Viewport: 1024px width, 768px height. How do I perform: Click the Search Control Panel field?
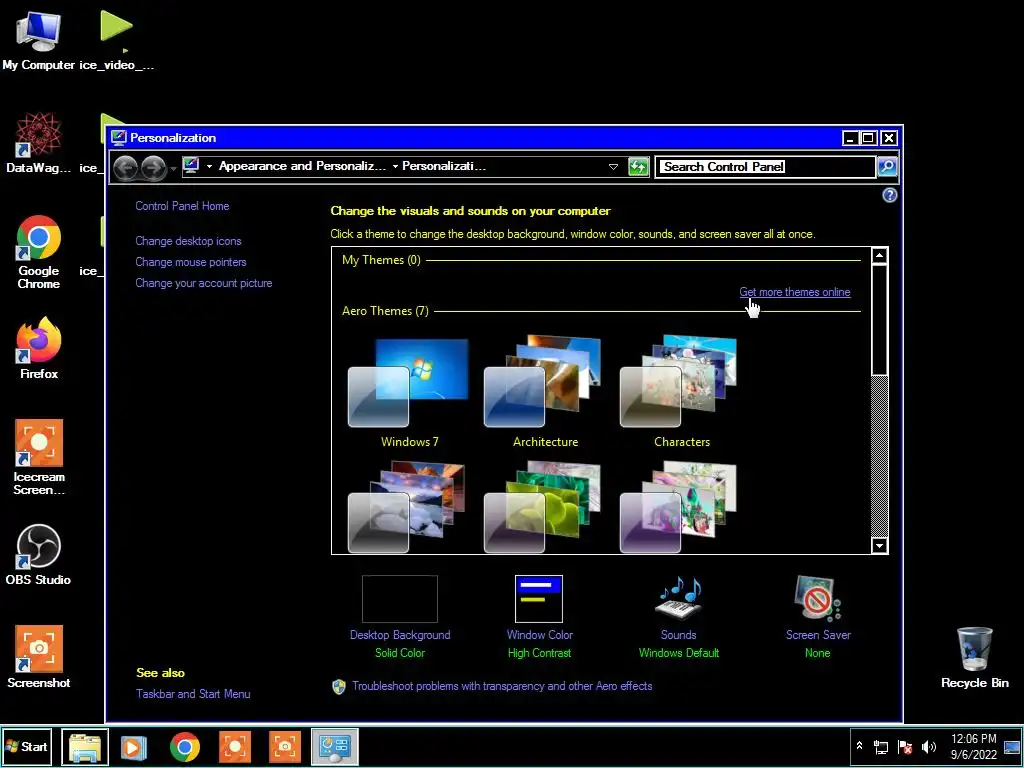(x=765, y=167)
